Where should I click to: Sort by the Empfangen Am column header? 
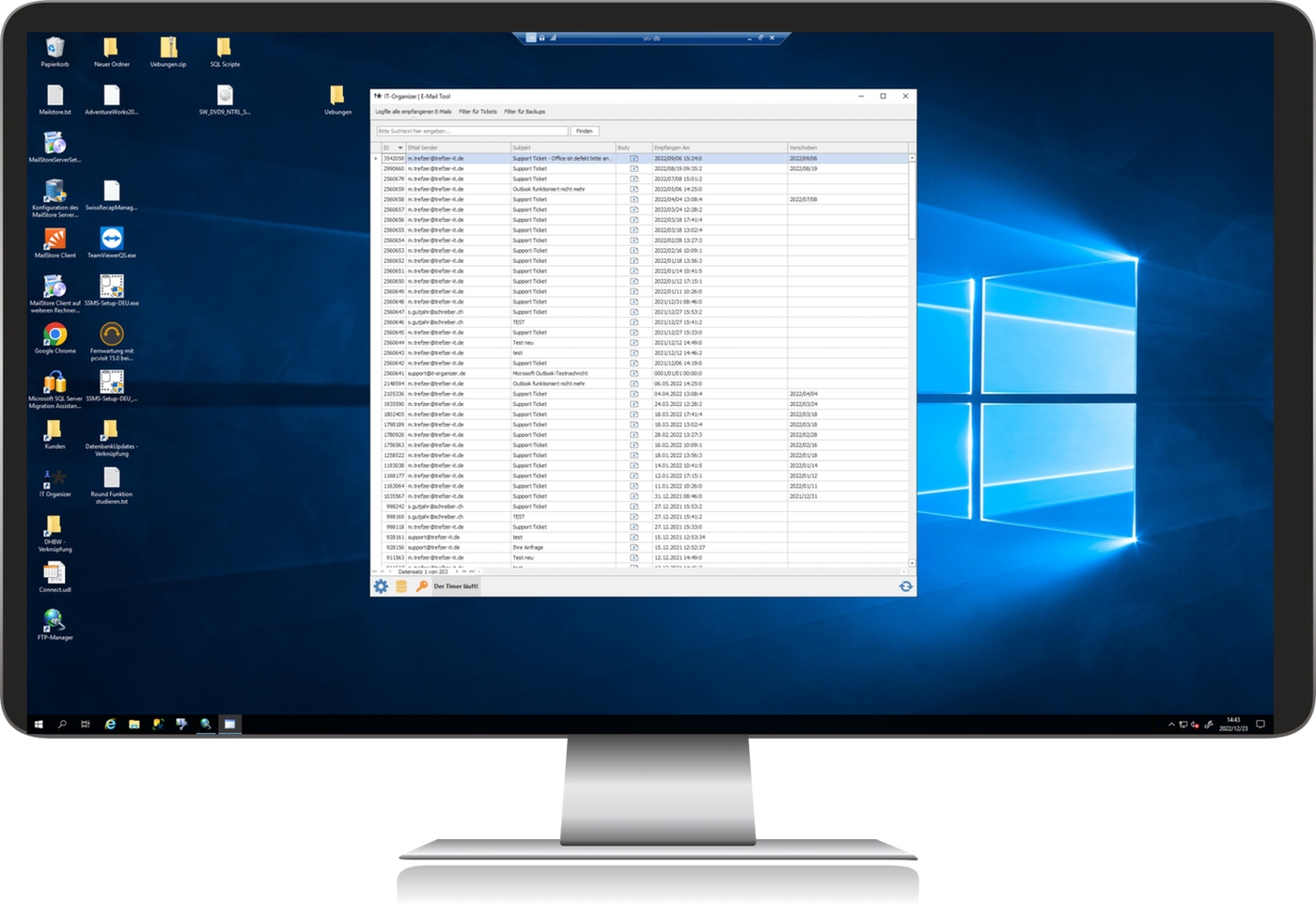720,148
